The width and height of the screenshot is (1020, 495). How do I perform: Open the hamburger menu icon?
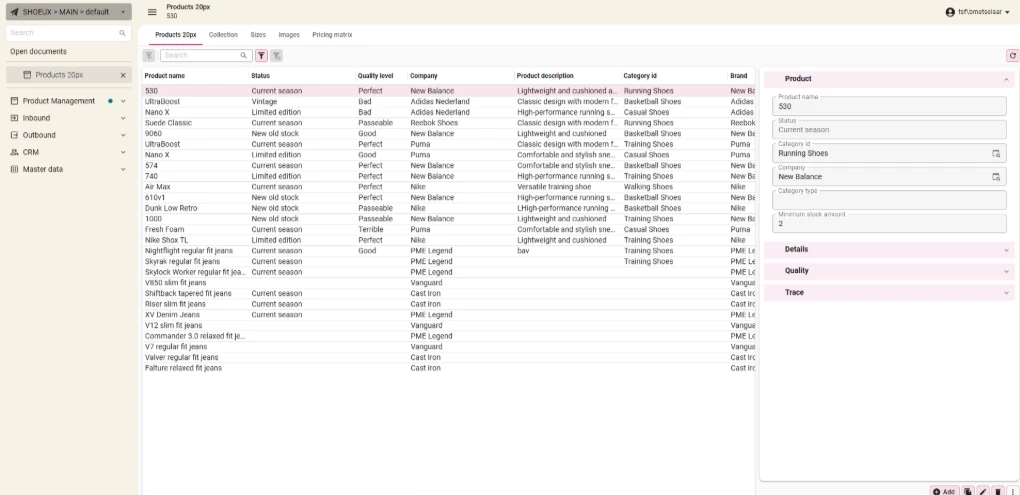tap(152, 12)
